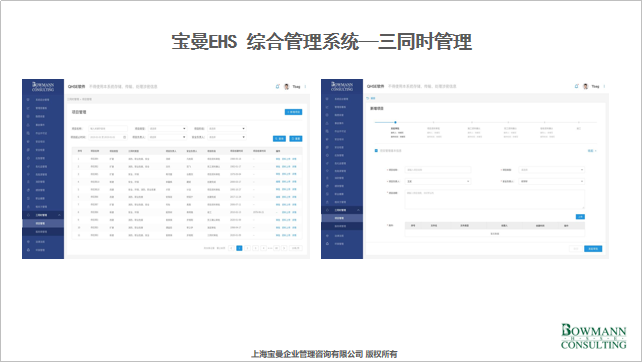Click small blue upload button above attachments table

[x=580, y=217]
